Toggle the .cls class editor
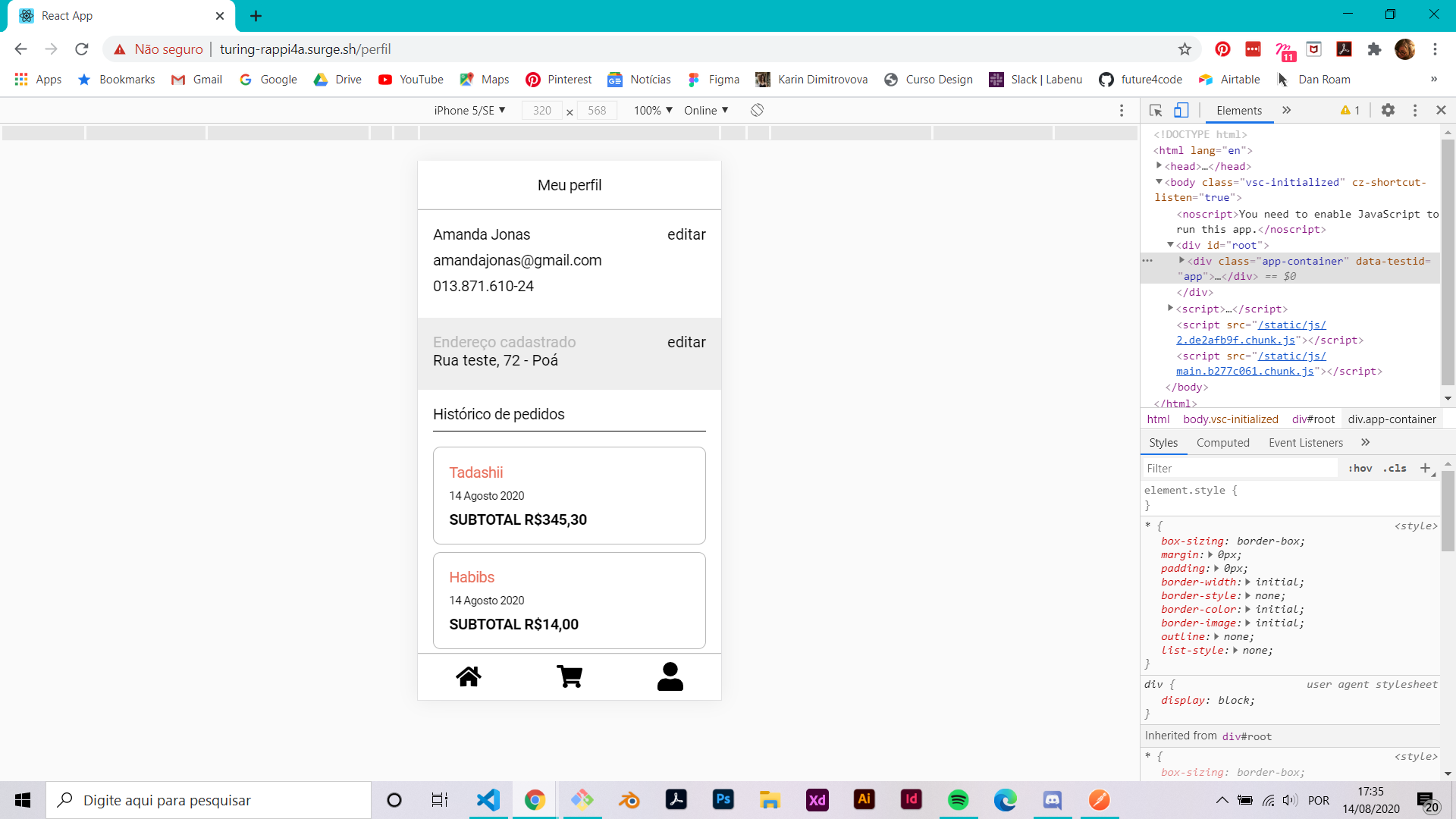This screenshot has width=1456, height=819. point(1395,469)
